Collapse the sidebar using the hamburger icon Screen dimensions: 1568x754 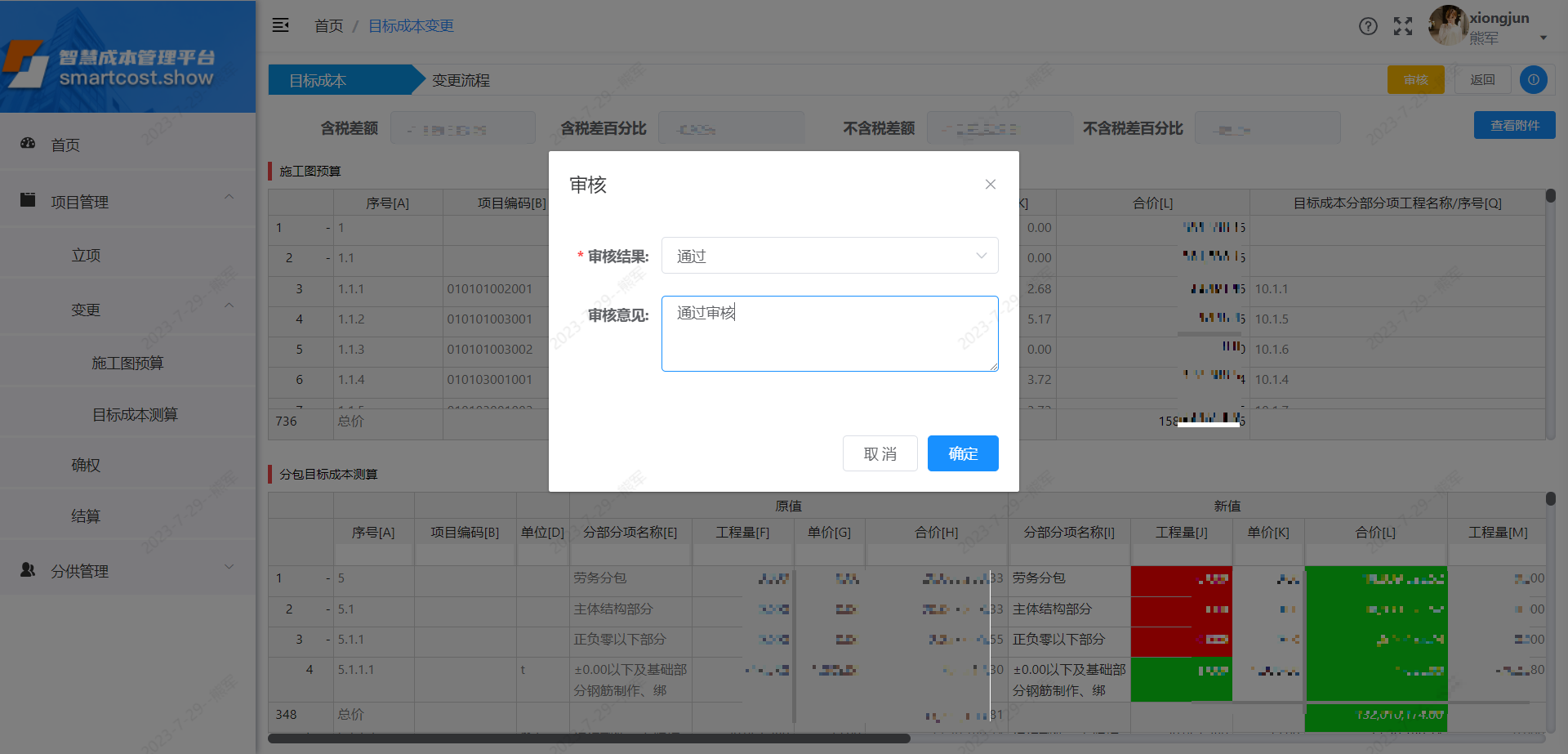point(280,25)
